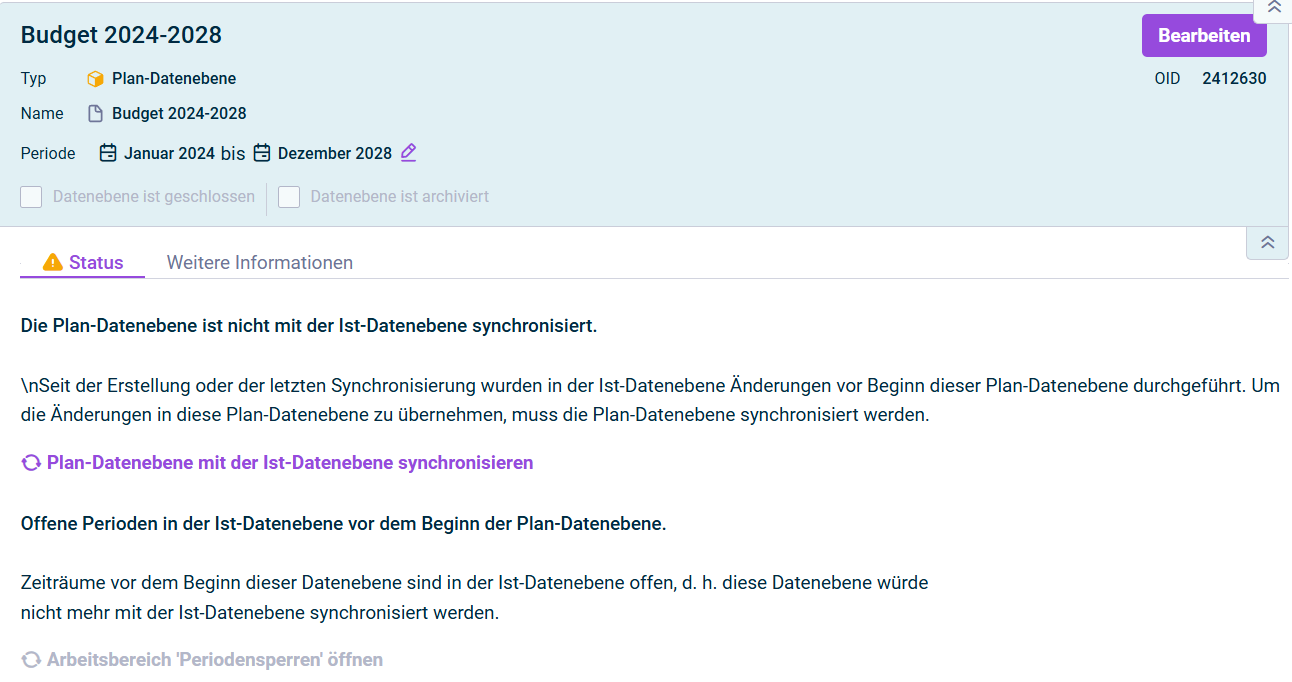Edit the period with the pencil icon
The width and height of the screenshot is (1292, 682).
pos(408,153)
